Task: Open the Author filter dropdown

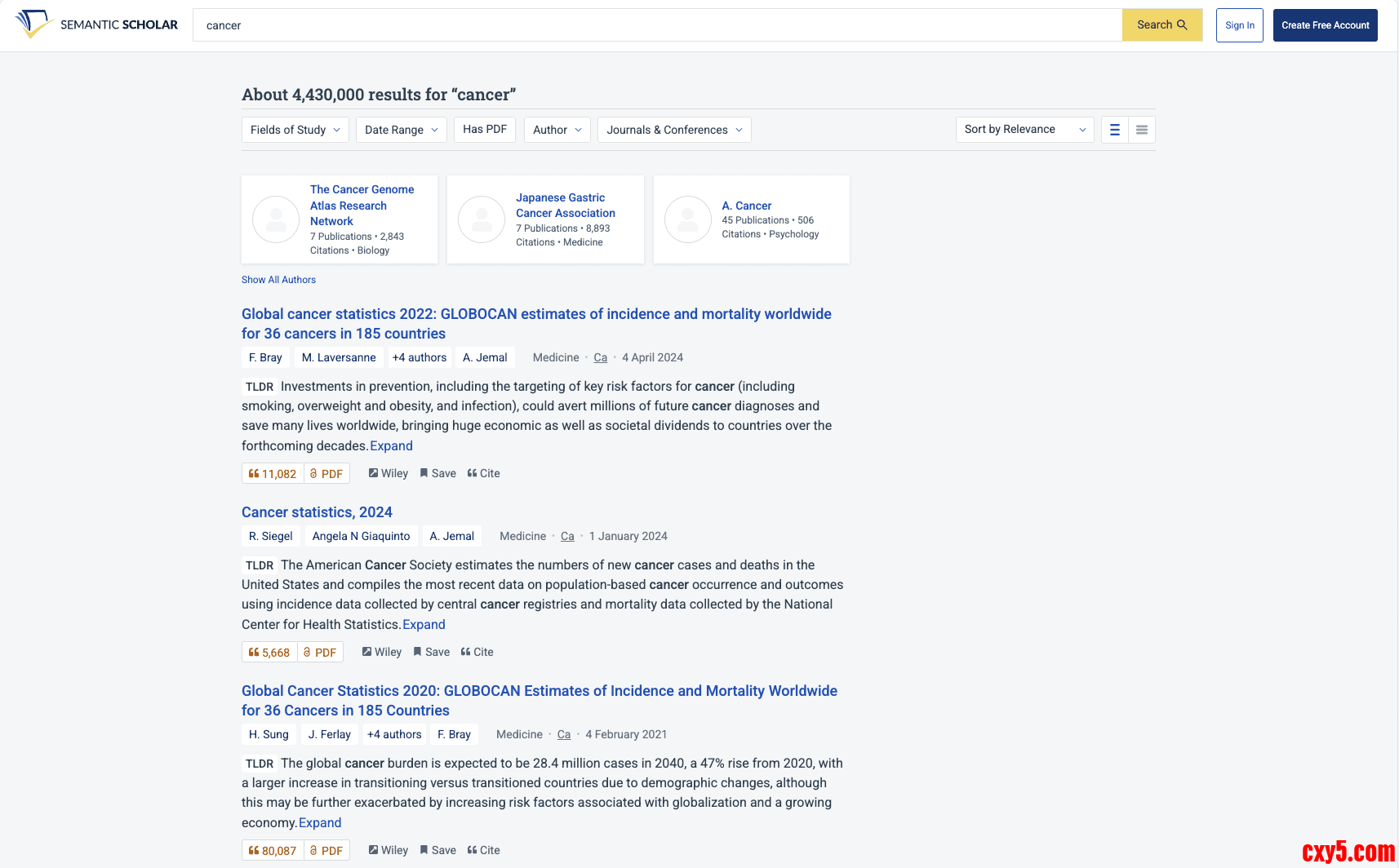Action: (x=557, y=130)
